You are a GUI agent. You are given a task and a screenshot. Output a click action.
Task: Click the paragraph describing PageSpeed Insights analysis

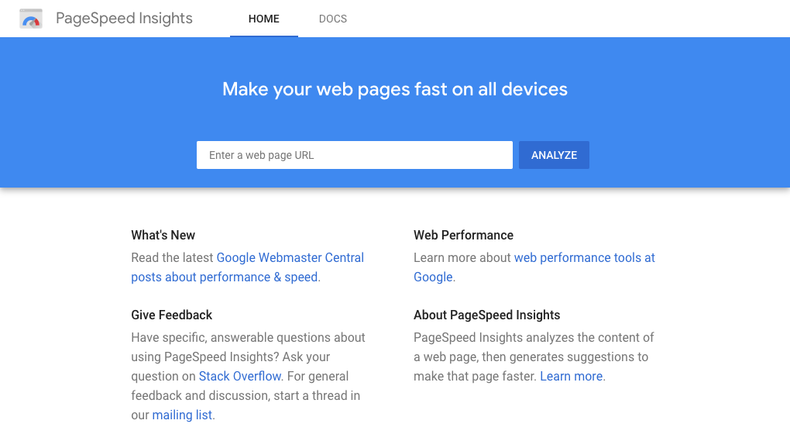tap(534, 357)
